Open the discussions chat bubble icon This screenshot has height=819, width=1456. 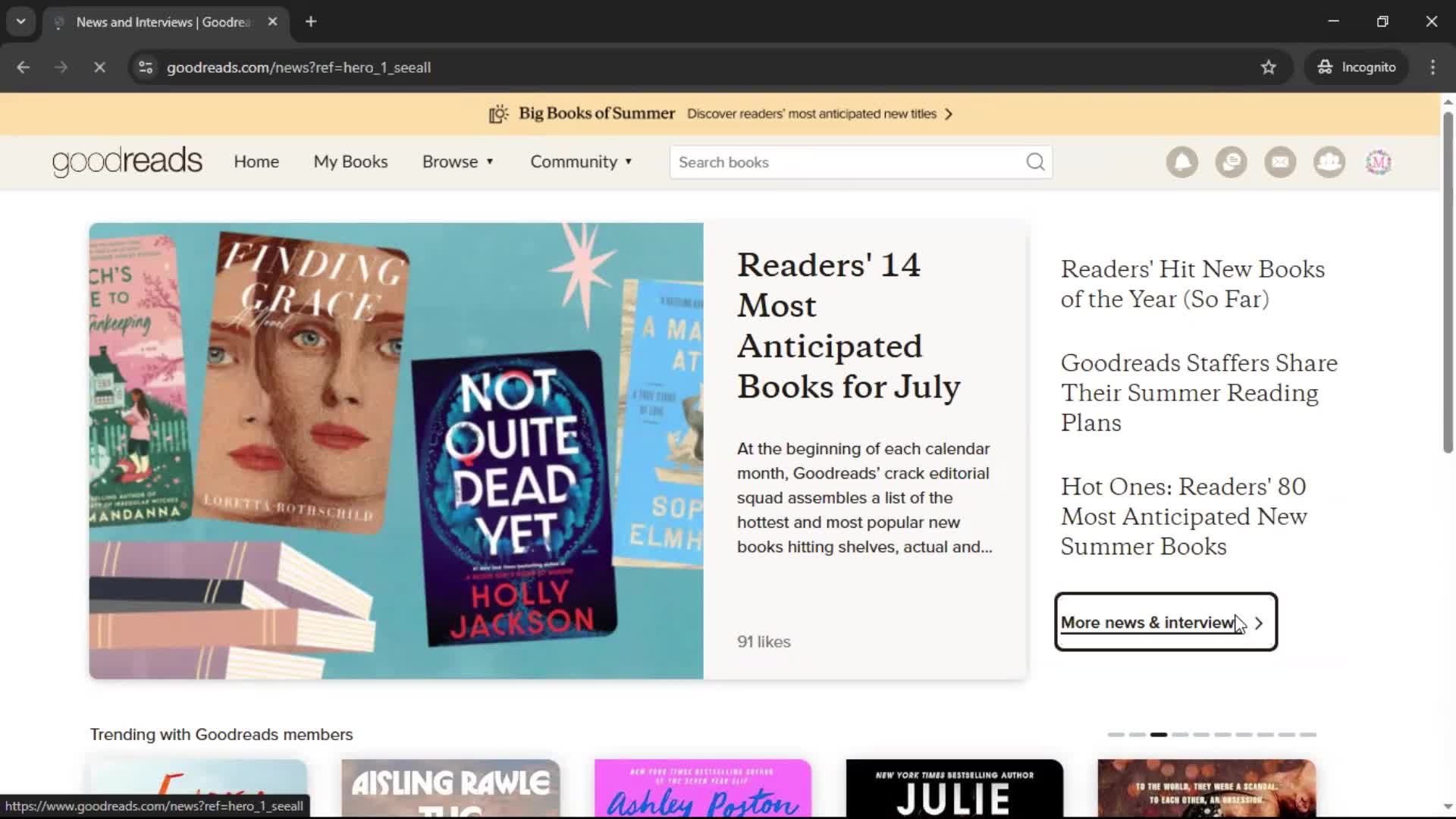(x=1231, y=162)
